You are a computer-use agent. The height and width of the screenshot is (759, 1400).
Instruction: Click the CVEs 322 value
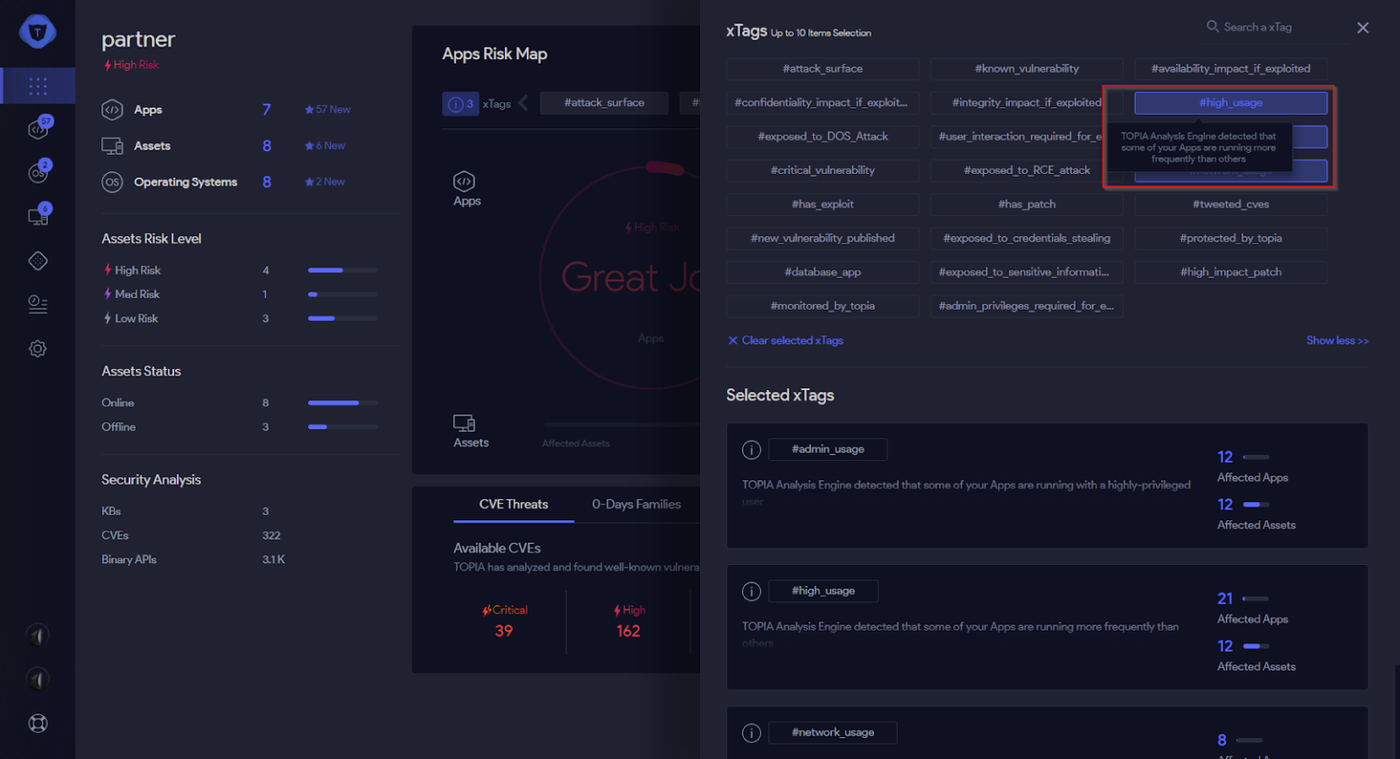tap(271, 536)
